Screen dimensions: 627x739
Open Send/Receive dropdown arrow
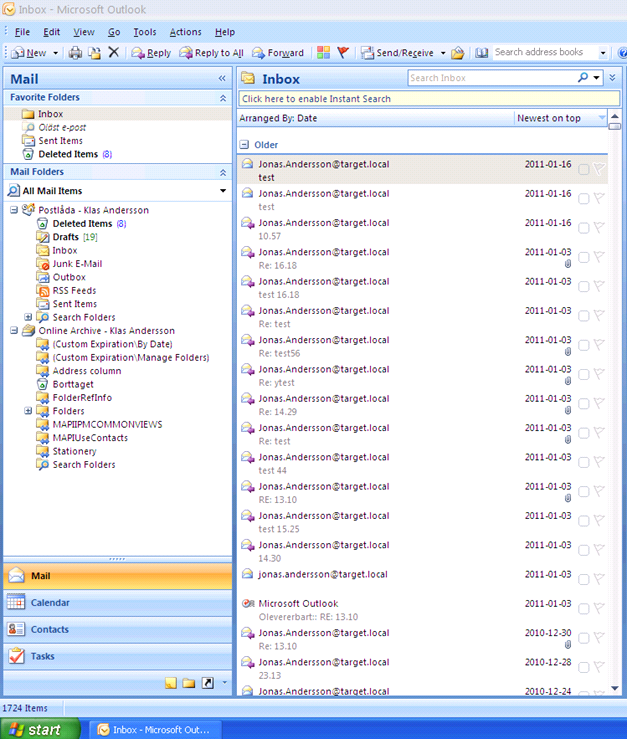coord(443,53)
